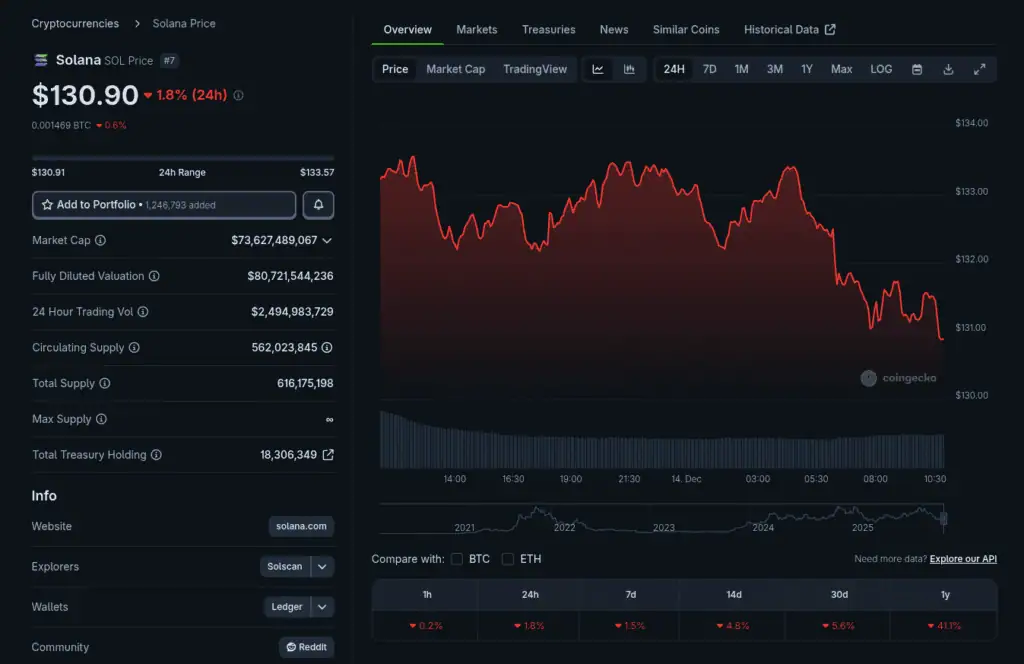
Task: Download the chart data
Action: click(x=948, y=70)
